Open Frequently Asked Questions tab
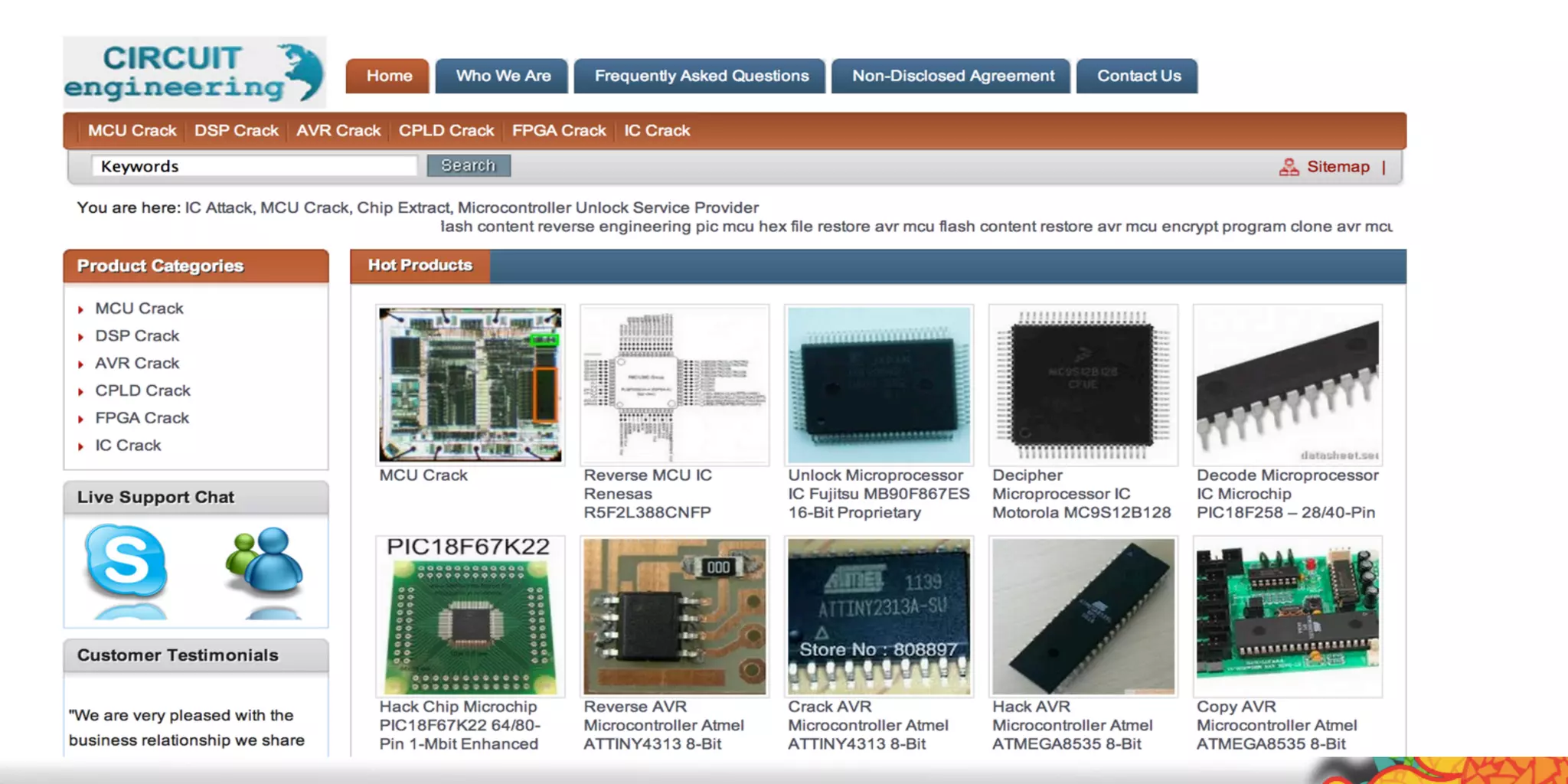 701,76
